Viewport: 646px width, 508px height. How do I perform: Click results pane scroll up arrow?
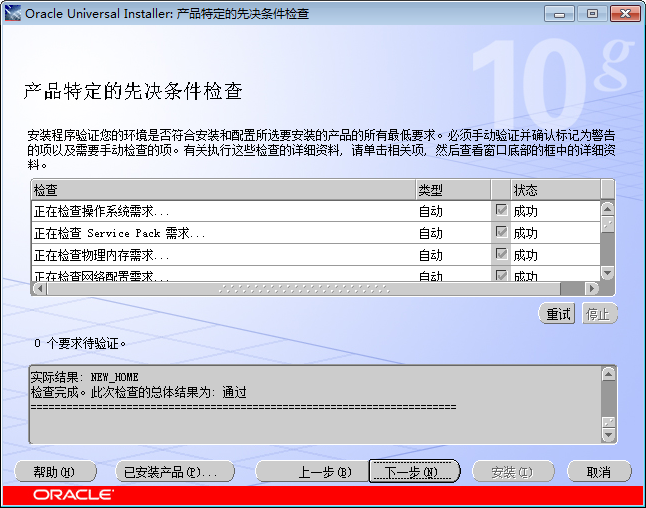[x=609, y=374]
